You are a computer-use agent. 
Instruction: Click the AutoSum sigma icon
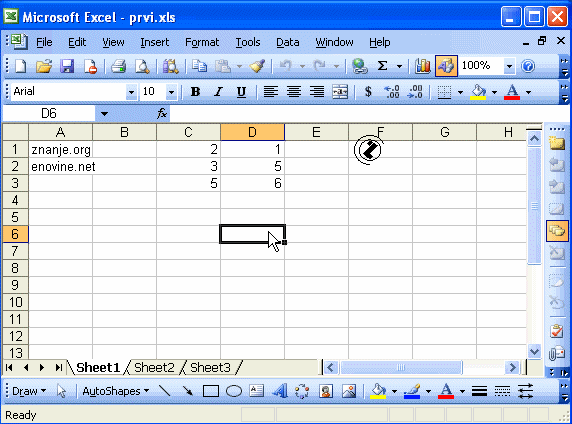coord(382,66)
